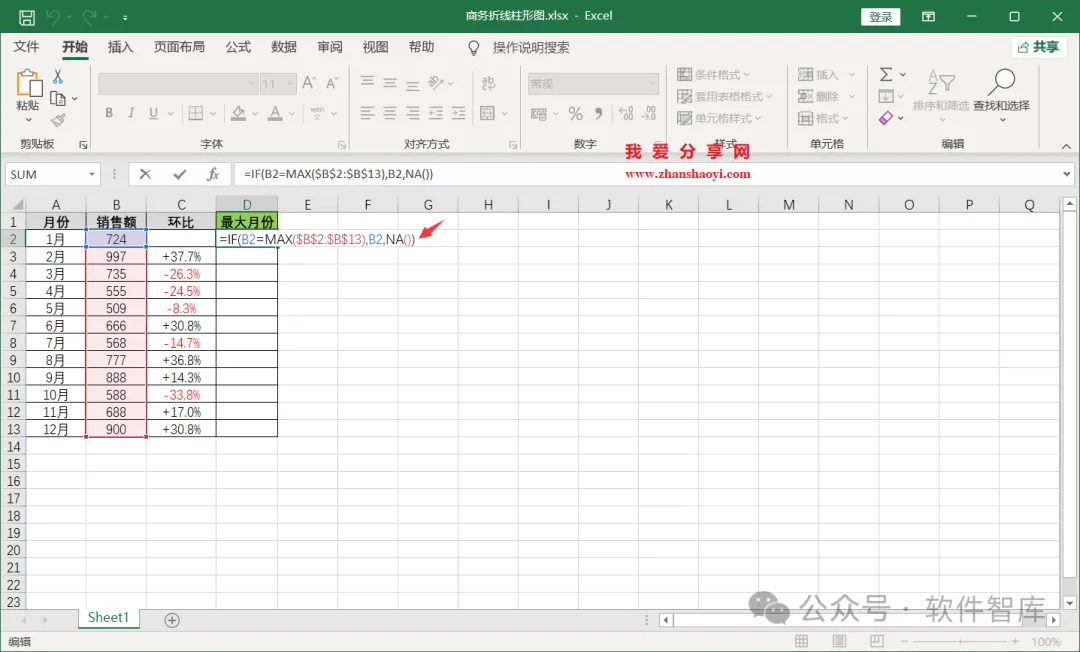Click Increase Font Size icon
This screenshot has height=652, width=1080.
(x=309, y=83)
